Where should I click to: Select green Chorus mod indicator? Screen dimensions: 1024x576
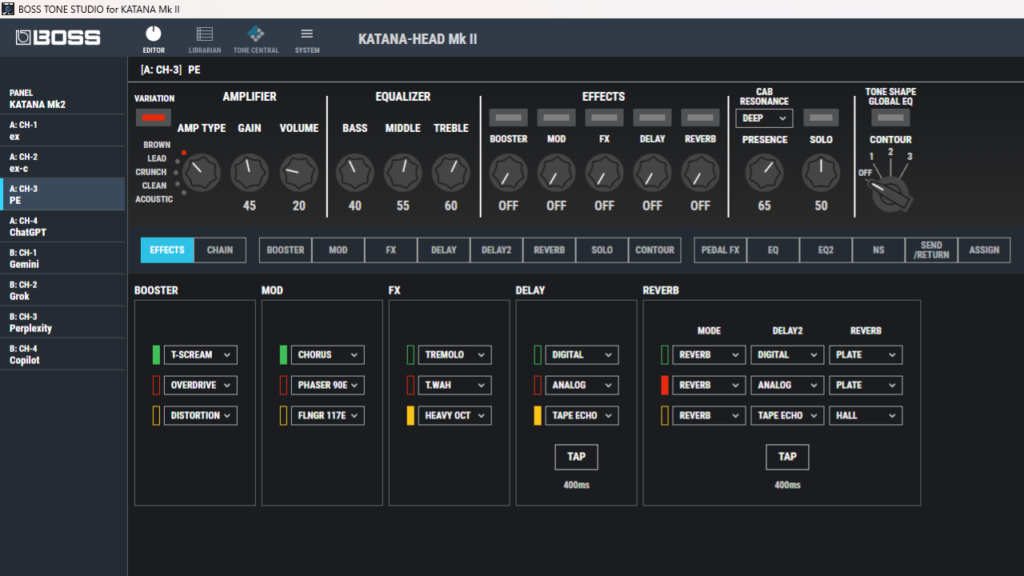coord(283,355)
